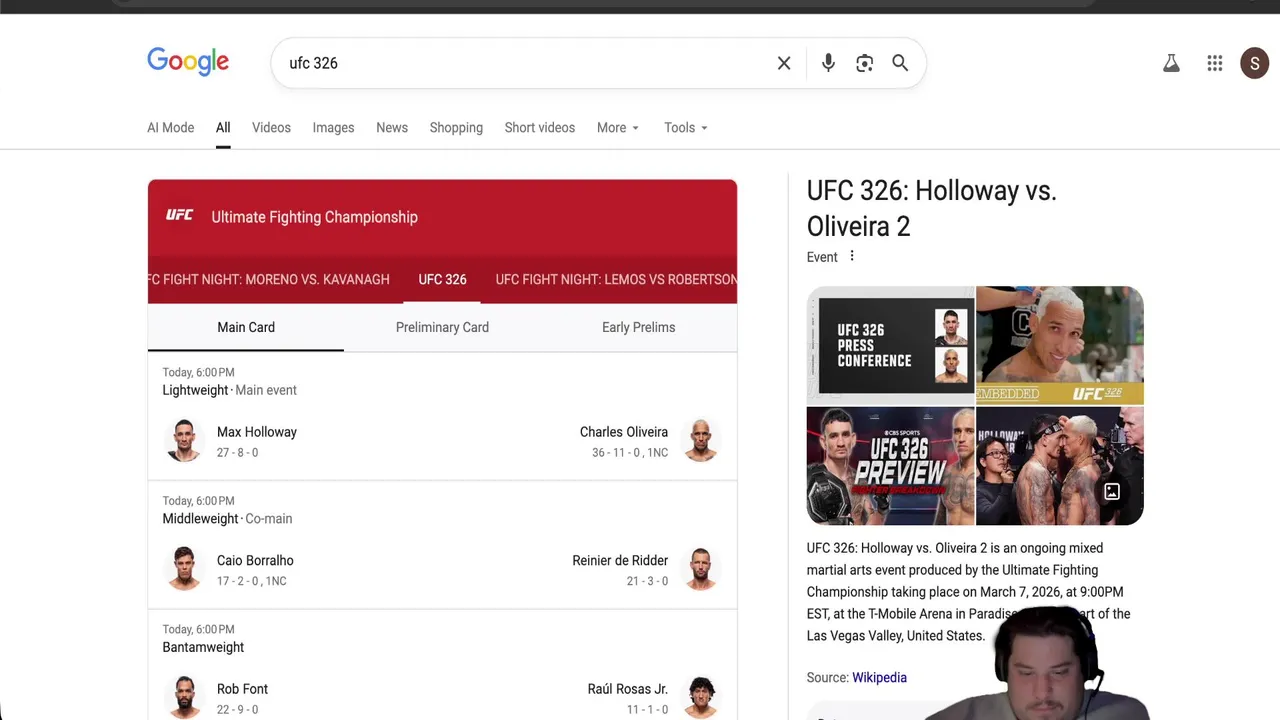Viewport: 1280px width, 720px height.
Task: Click Charles Oliveira's name
Action: point(624,432)
